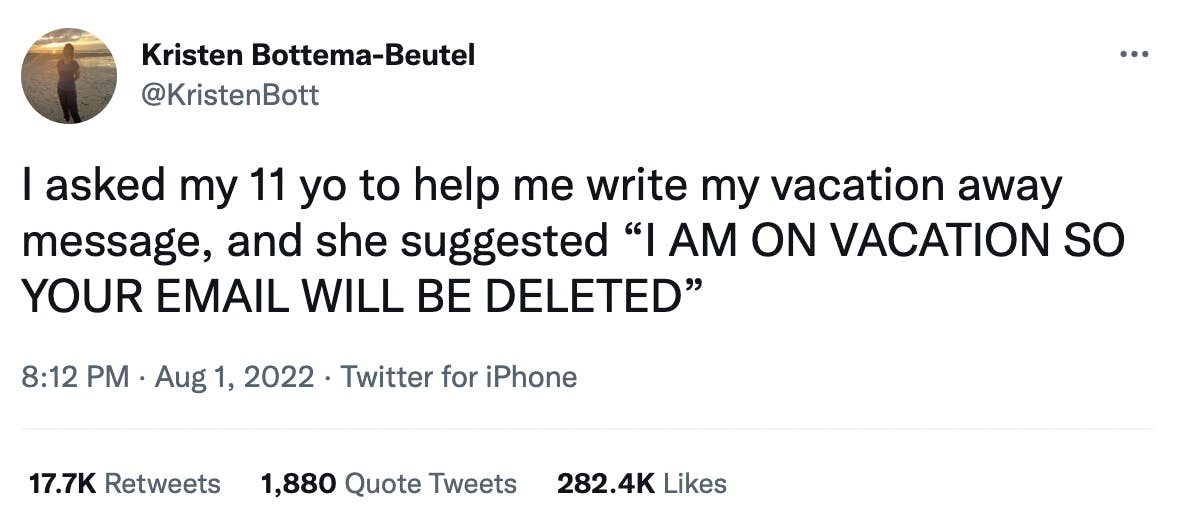
Task: Click the '17.7K' retweet count number
Action: (x=63, y=483)
